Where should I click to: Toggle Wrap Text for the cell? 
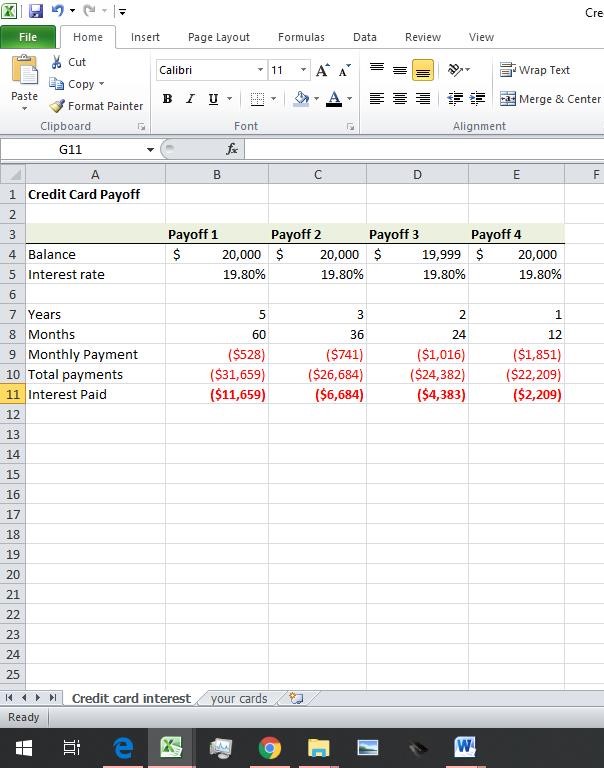coord(535,70)
